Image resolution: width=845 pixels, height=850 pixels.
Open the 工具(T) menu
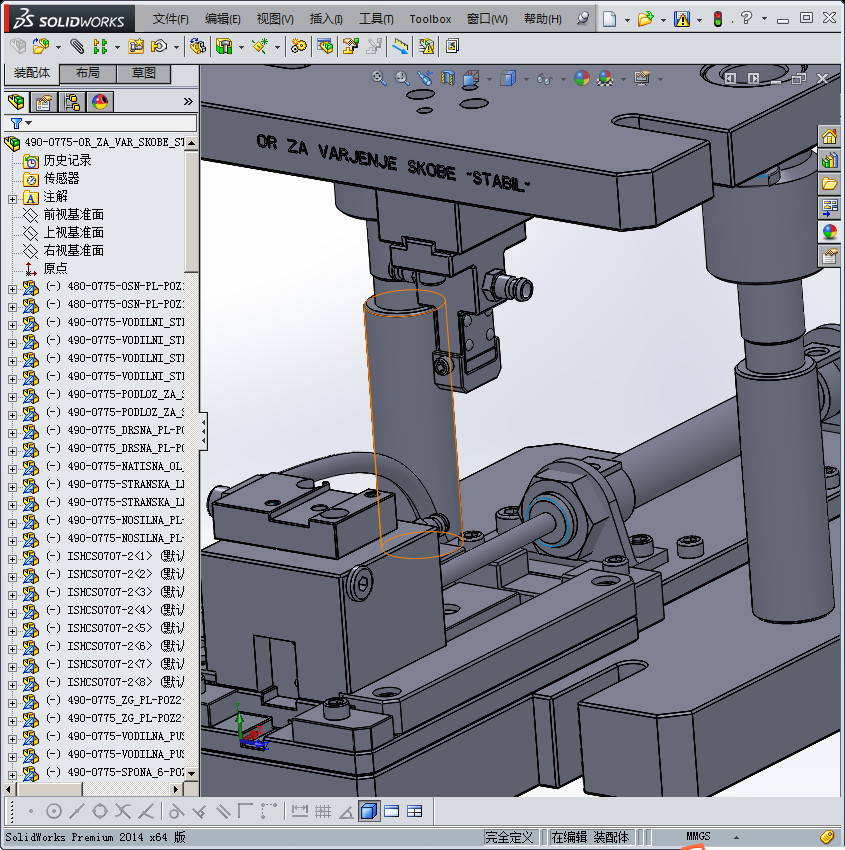[x=376, y=19]
